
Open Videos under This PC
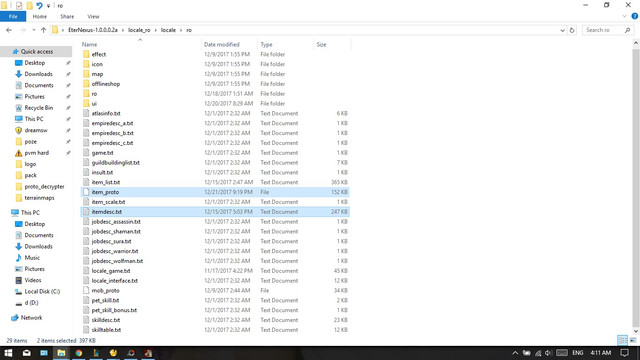pyautogui.click(x=33, y=280)
